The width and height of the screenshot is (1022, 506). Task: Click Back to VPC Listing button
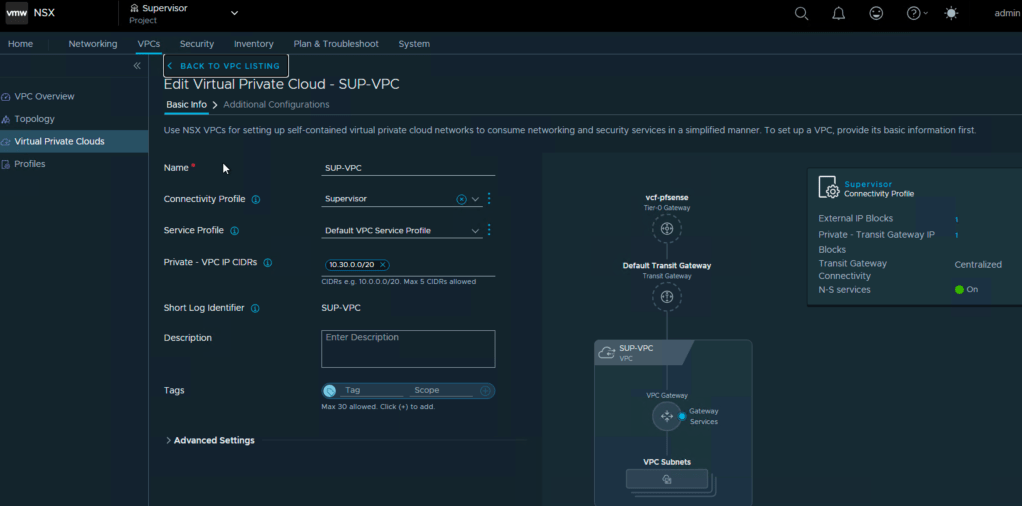225,66
